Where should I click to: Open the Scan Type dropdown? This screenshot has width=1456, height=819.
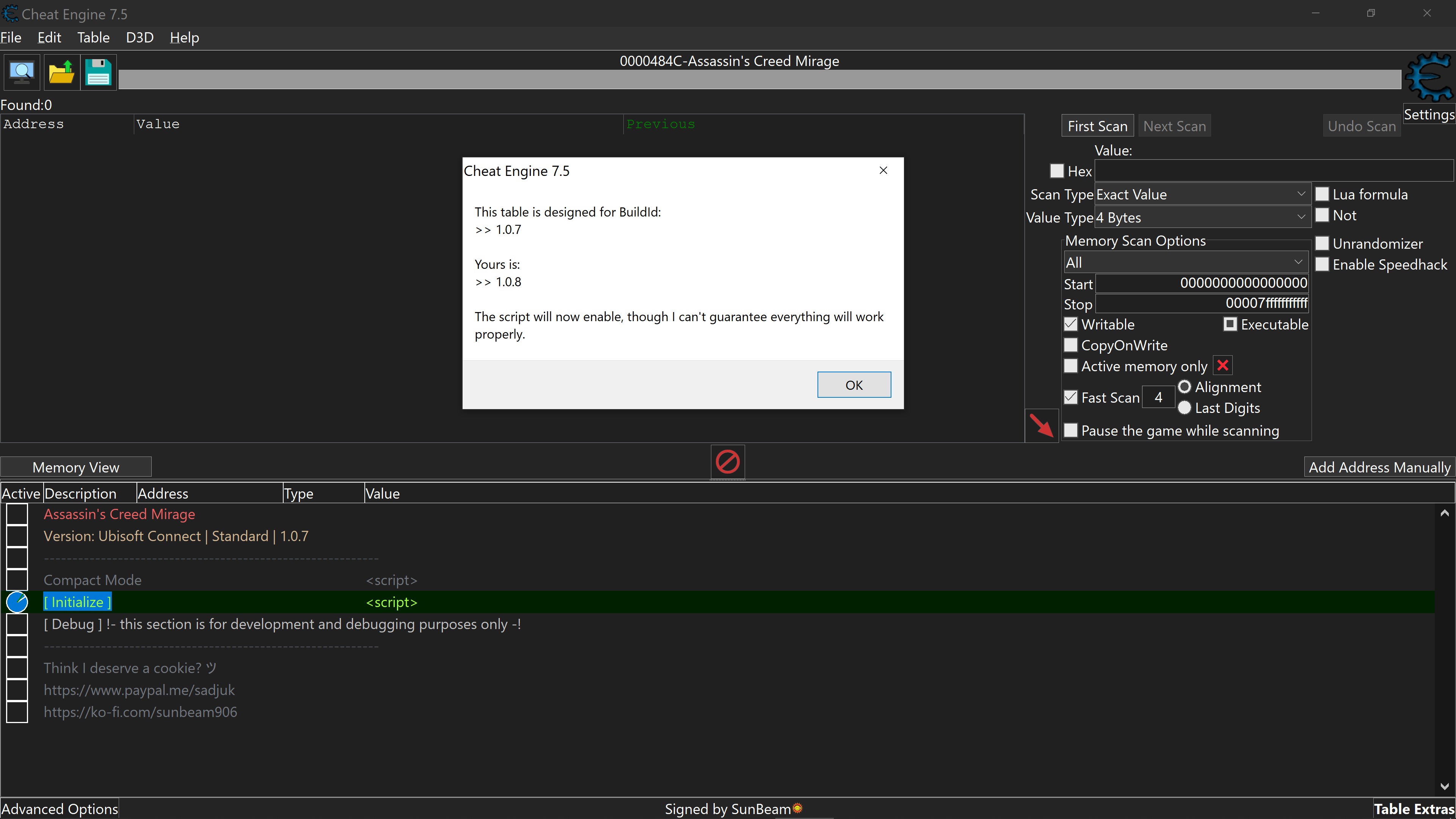click(1202, 195)
